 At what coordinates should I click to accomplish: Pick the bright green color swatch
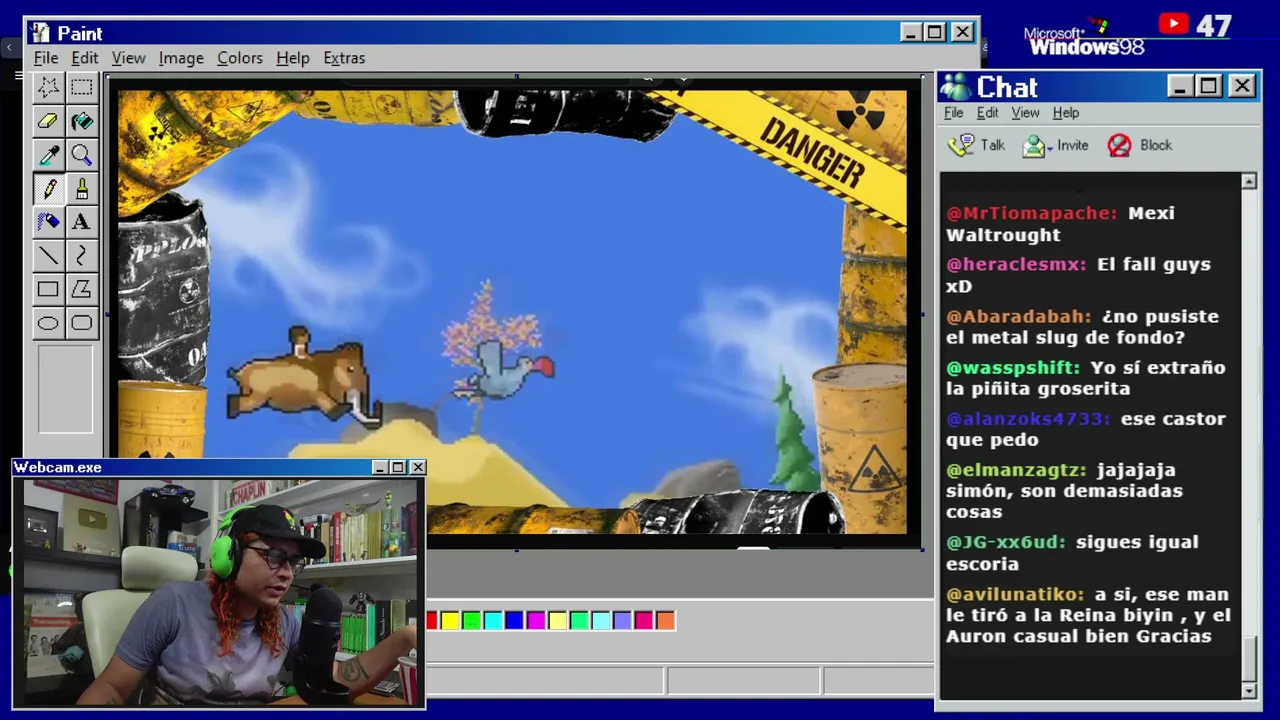click(x=471, y=621)
